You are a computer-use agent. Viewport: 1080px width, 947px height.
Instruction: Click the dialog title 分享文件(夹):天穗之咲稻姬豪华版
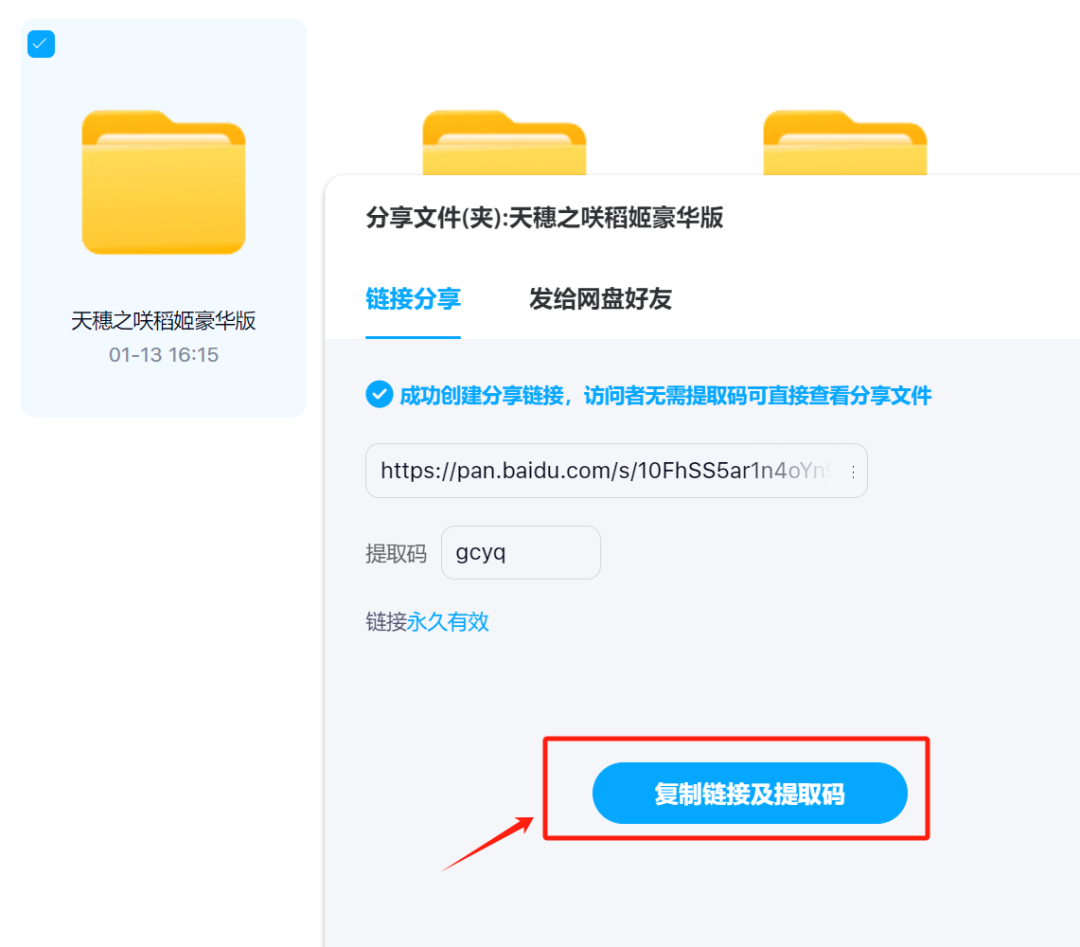tap(544, 218)
